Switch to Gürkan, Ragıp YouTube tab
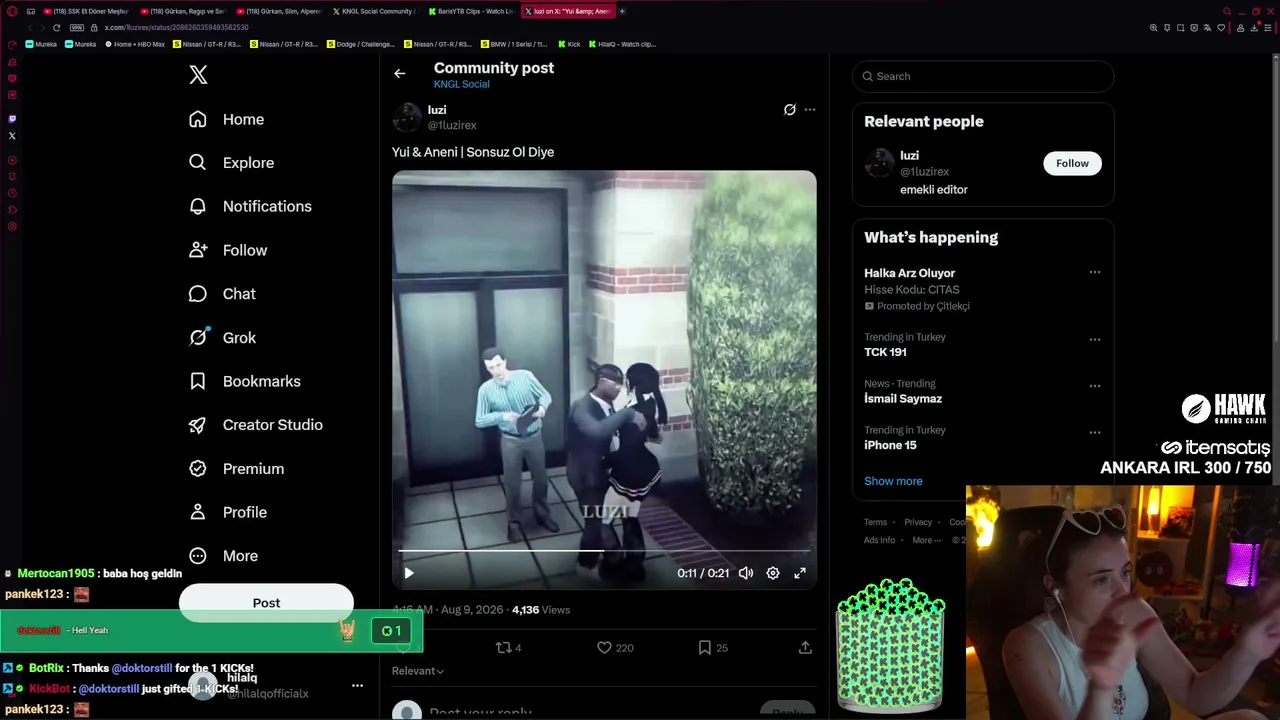The height and width of the screenshot is (720, 1280). pyautogui.click(x=184, y=11)
